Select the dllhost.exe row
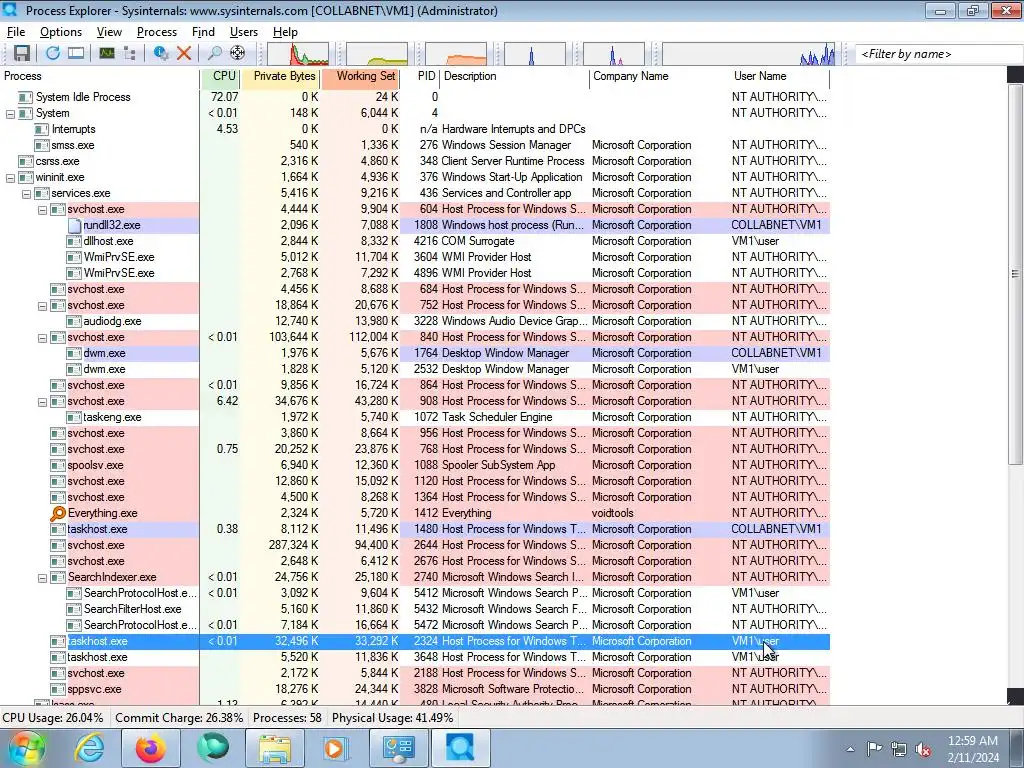Viewport: 1024px width, 768px height. [x=415, y=242]
